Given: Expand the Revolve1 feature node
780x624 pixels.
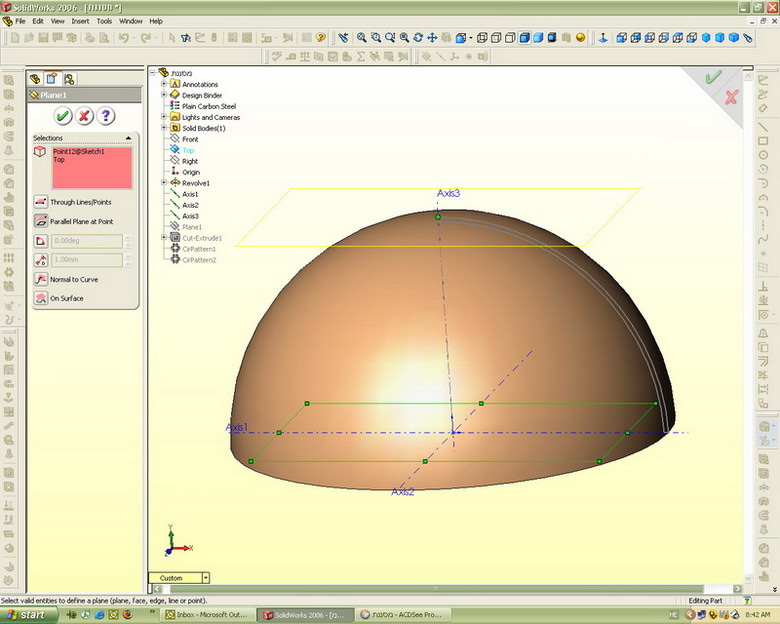Looking at the screenshot, I should pyautogui.click(x=163, y=183).
